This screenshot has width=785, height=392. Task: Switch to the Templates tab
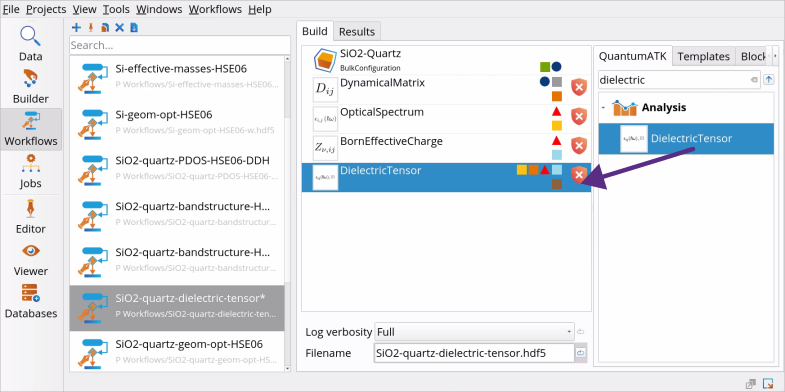pyautogui.click(x=703, y=57)
